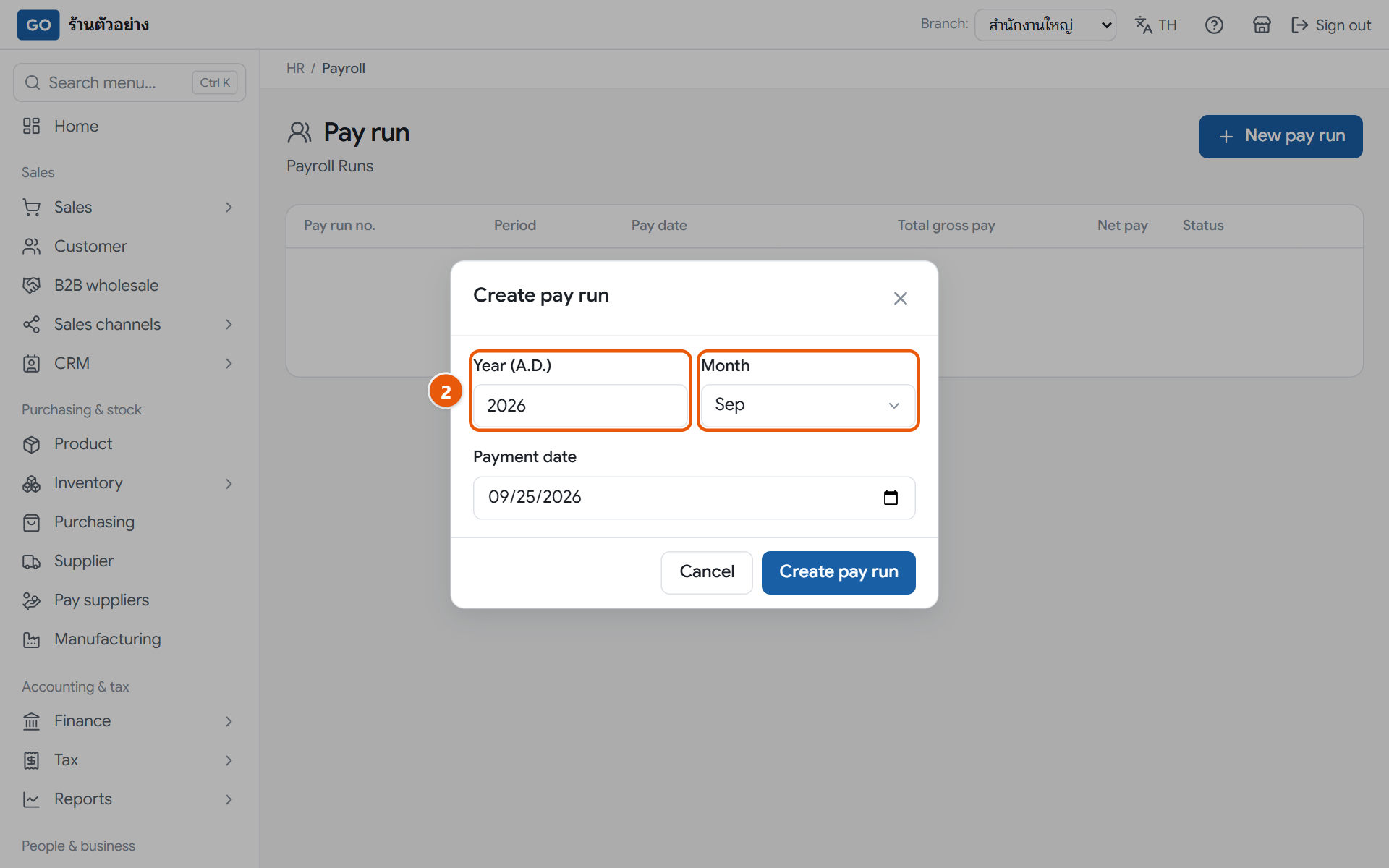Click the Inventory boxes icon
This screenshot has width=1389, height=868.
[x=31, y=483]
